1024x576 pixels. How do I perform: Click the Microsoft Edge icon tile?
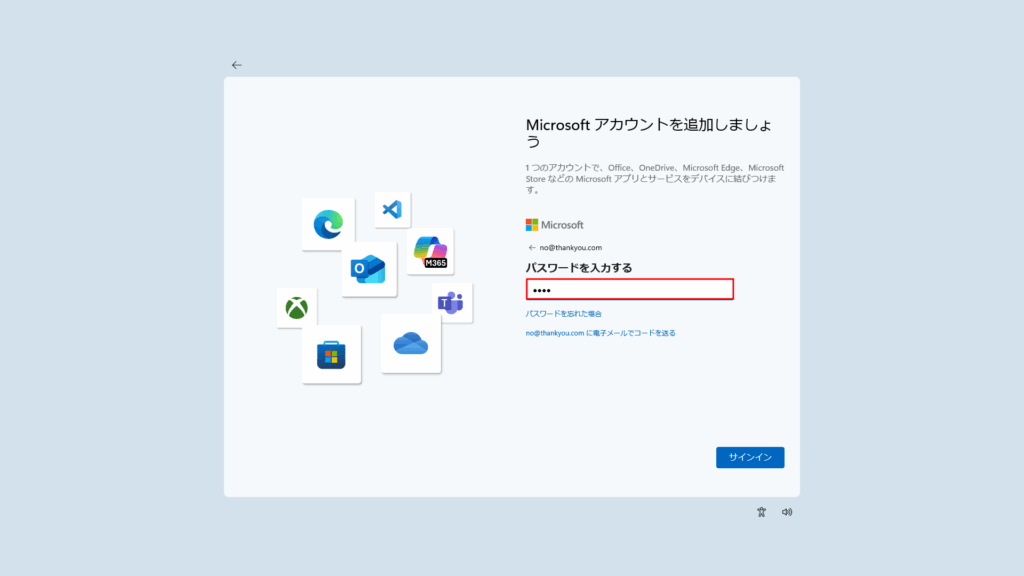pyautogui.click(x=328, y=224)
